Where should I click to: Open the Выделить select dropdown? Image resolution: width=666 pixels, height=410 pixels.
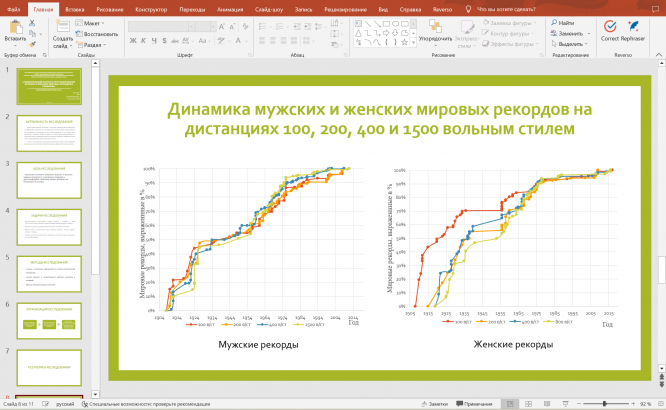(x=569, y=44)
